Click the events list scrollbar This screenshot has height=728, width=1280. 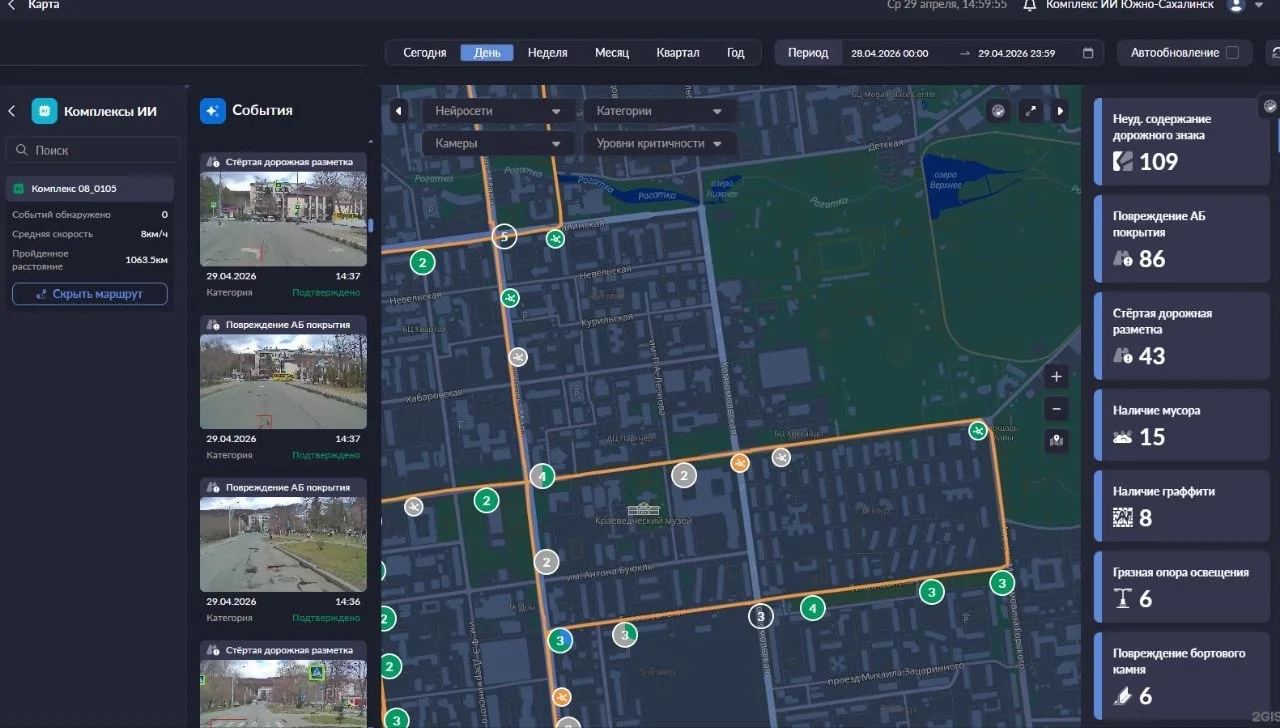371,226
